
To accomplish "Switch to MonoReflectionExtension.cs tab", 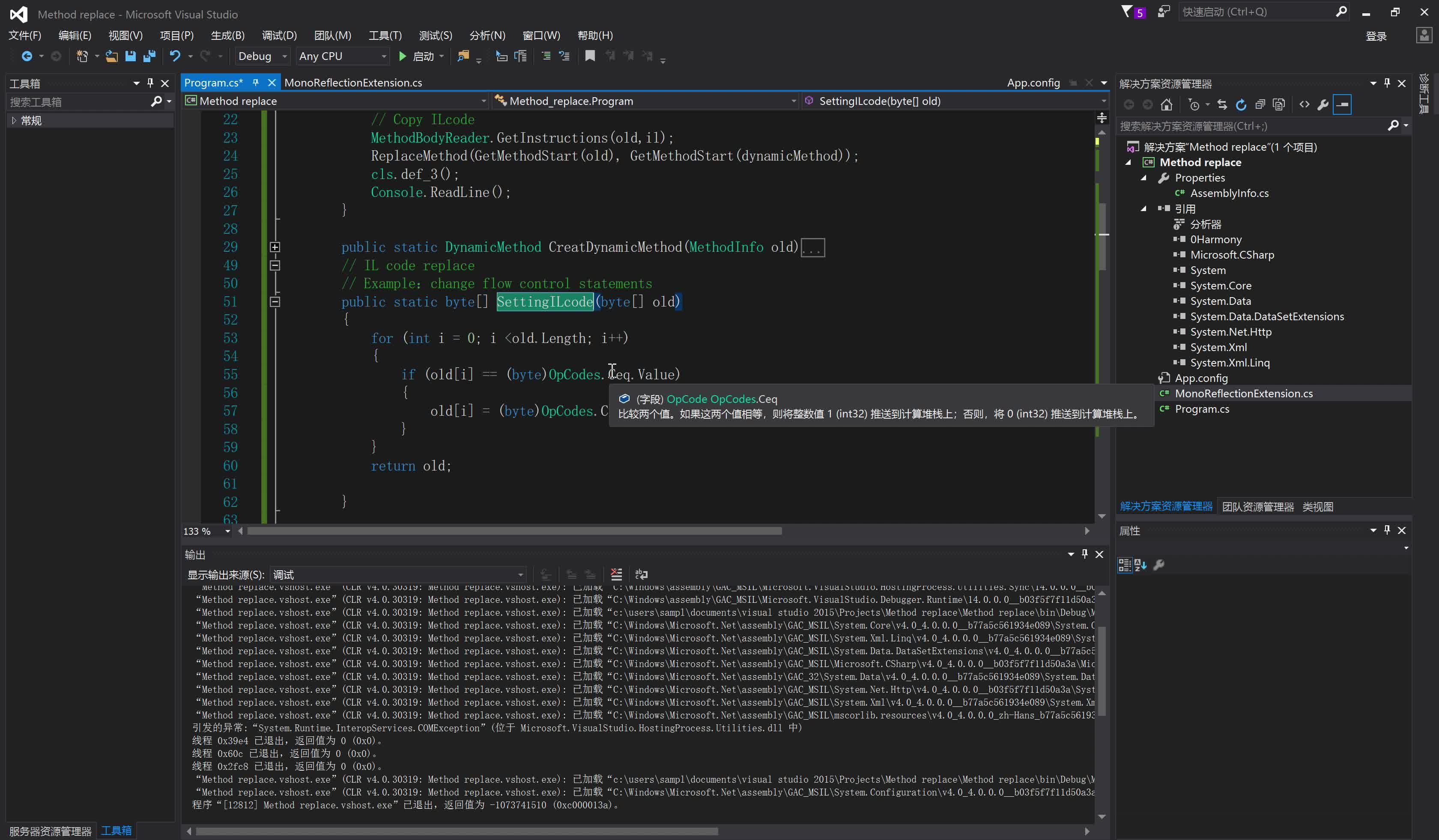I will tap(353, 83).
